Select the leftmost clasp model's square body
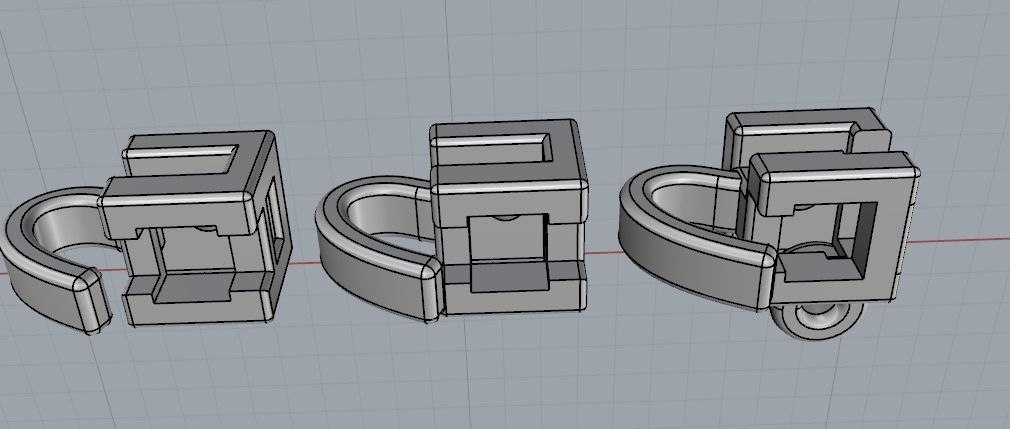The width and height of the screenshot is (1010, 429). tap(196, 228)
